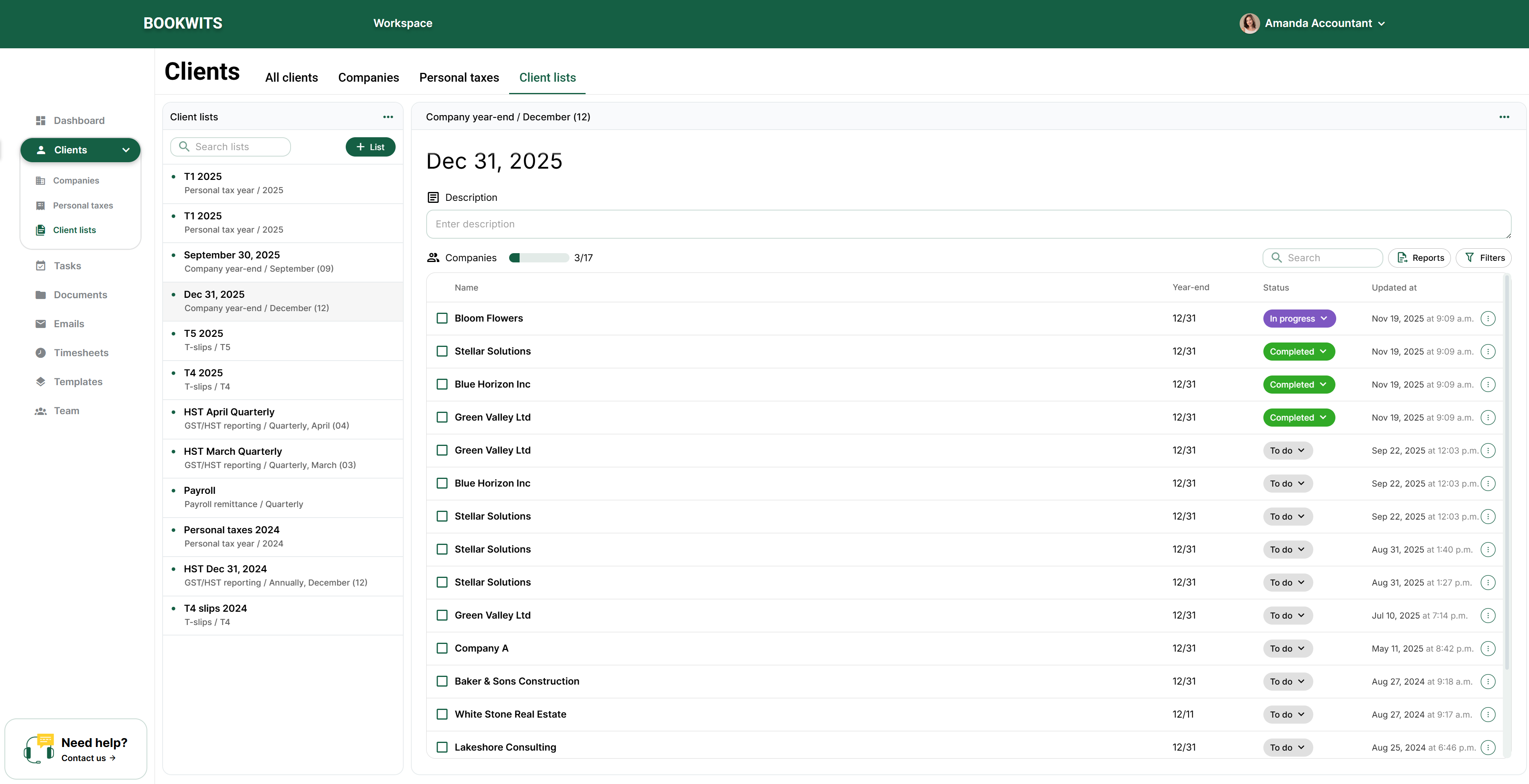Check the Bloom Flowers checkbox

pos(442,319)
